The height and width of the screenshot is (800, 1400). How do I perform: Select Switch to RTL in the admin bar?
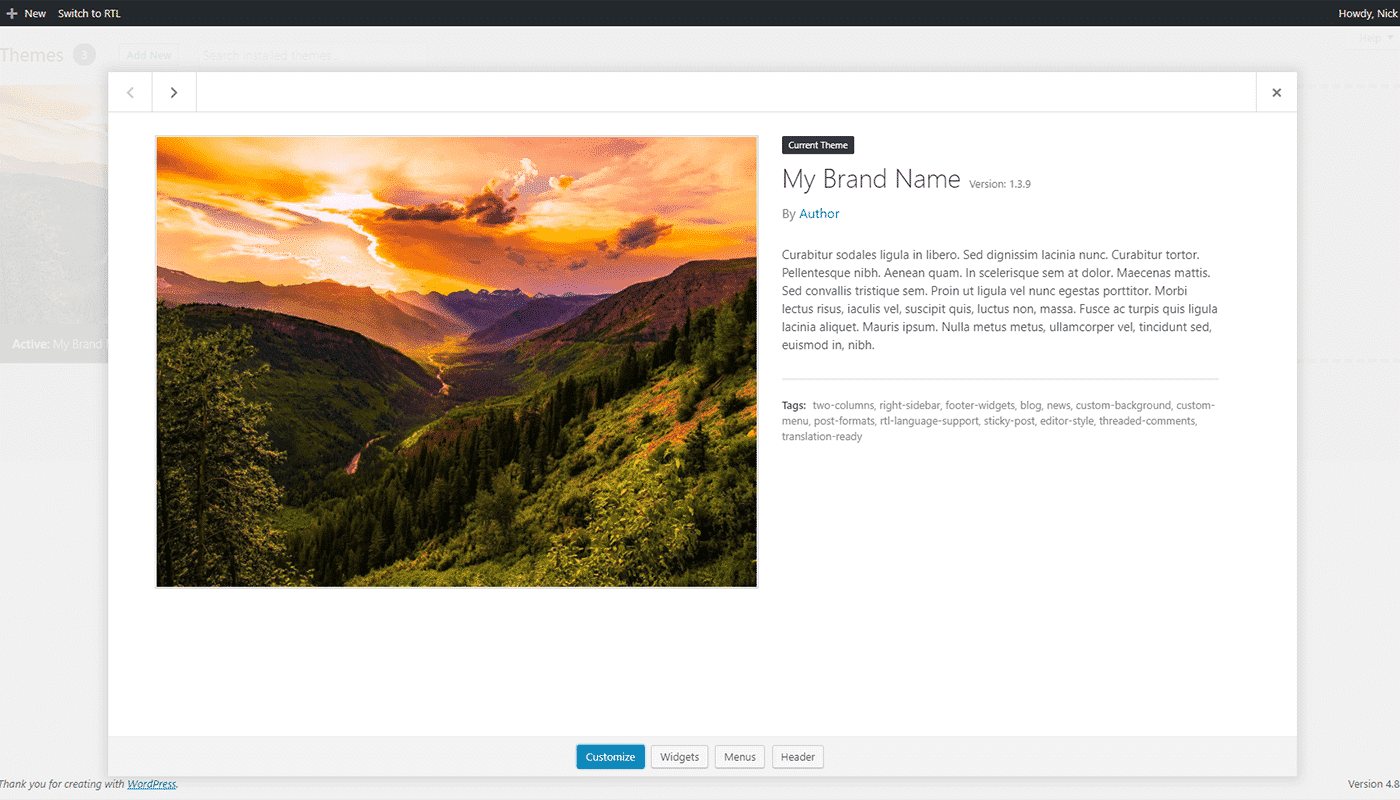tap(89, 13)
